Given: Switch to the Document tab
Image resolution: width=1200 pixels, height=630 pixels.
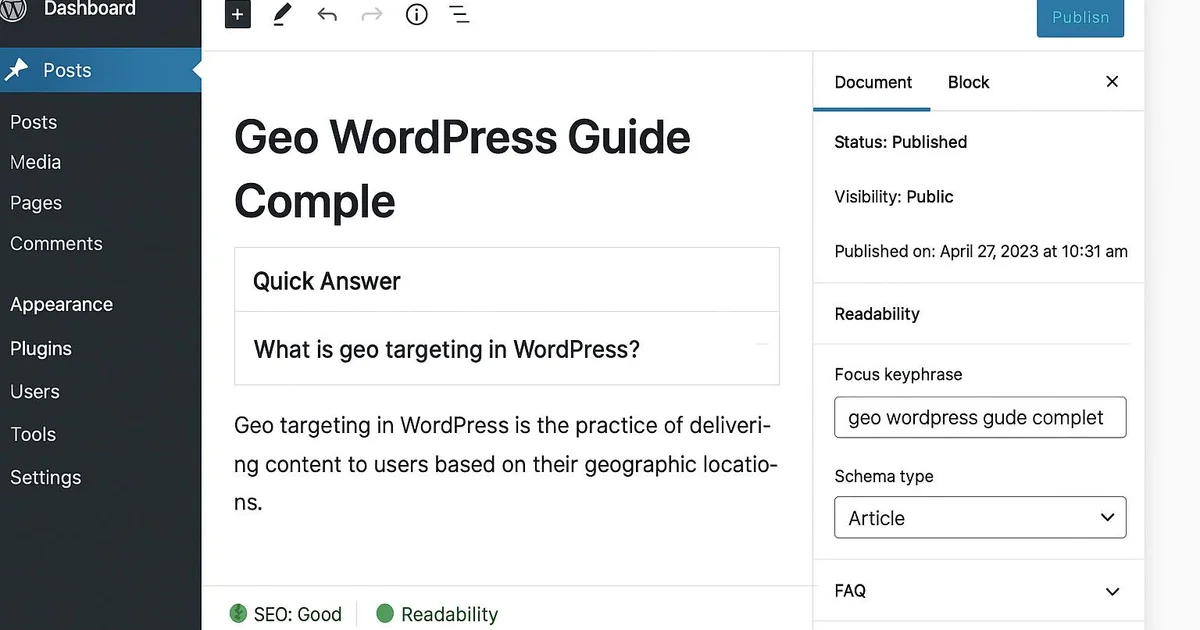Looking at the screenshot, I should [x=873, y=82].
